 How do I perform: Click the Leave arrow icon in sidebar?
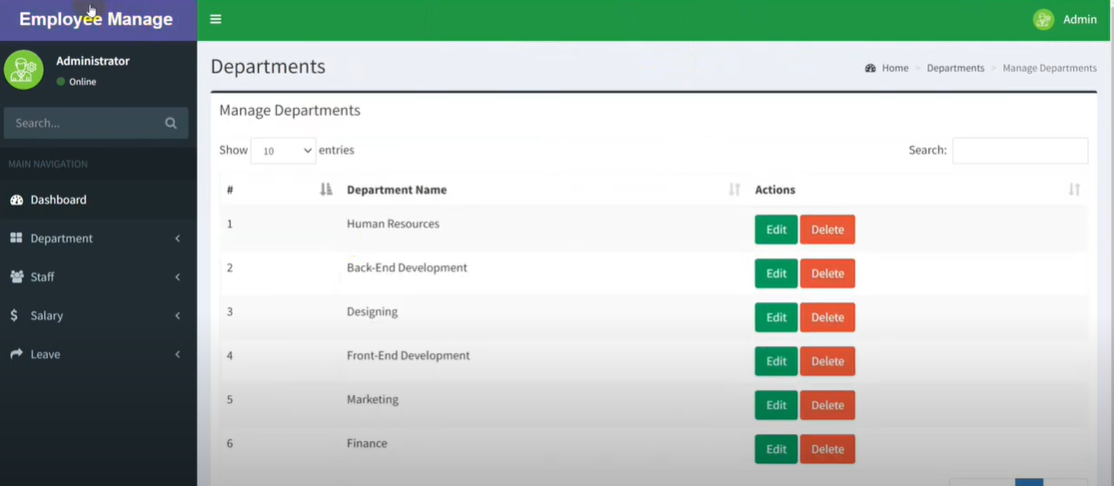coord(16,354)
